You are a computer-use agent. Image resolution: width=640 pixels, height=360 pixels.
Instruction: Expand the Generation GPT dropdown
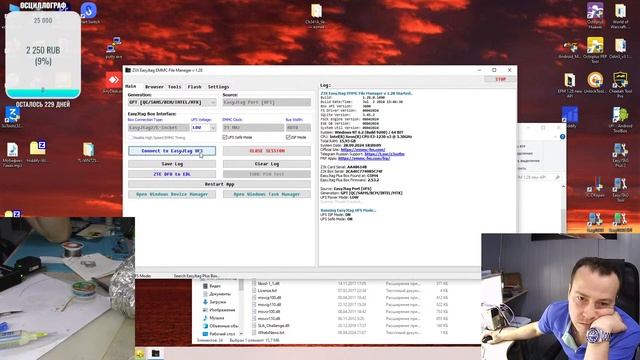click(x=172, y=102)
